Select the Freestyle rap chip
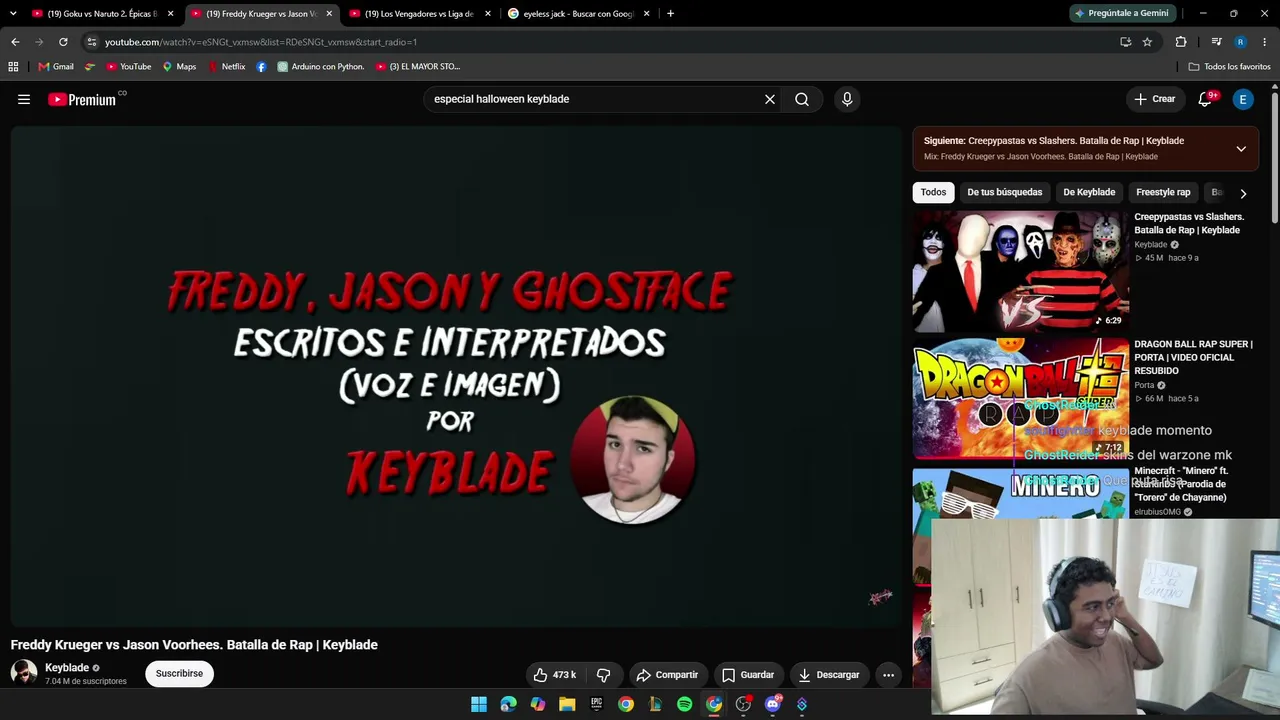The width and height of the screenshot is (1280, 720). (1163, 192)
